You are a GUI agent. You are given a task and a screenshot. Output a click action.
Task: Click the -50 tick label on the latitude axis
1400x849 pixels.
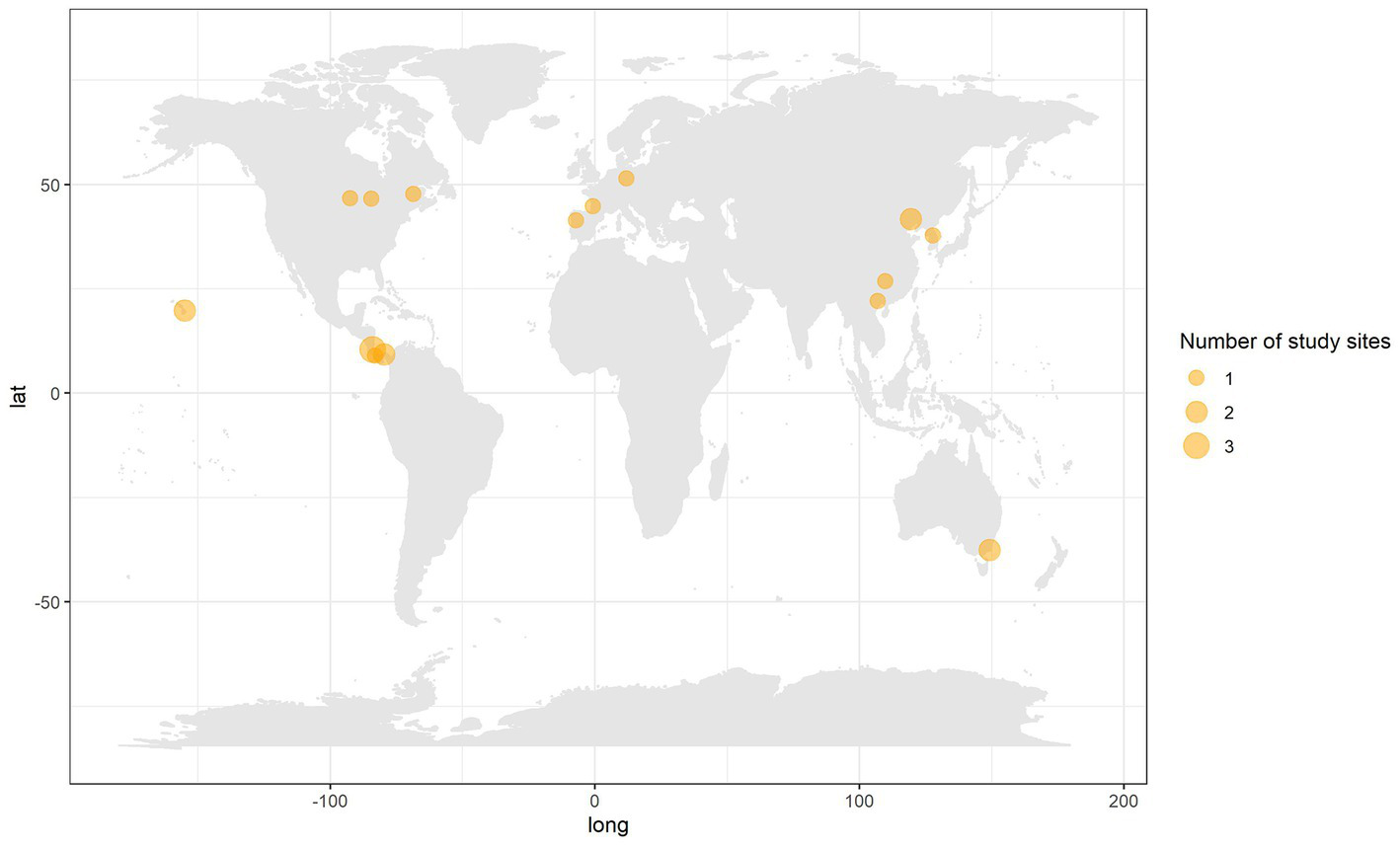coord(46,601)
